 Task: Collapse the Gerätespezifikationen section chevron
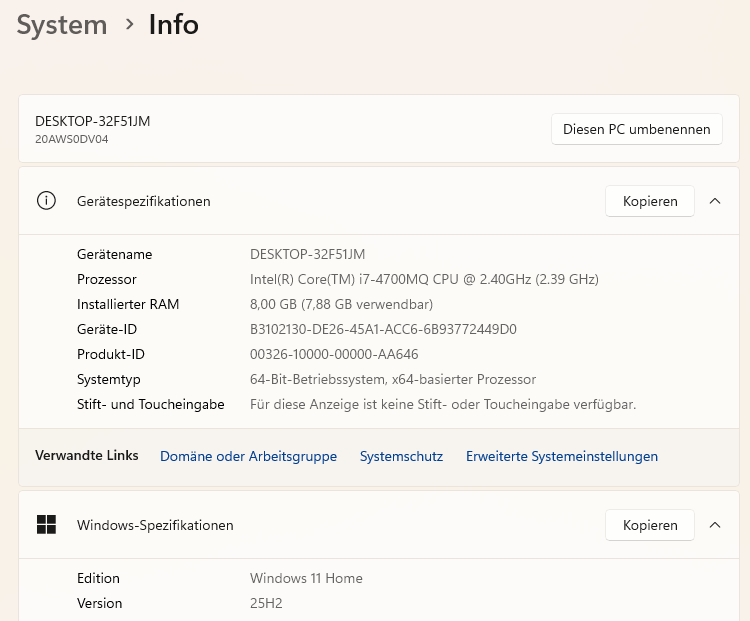point(715,201)
